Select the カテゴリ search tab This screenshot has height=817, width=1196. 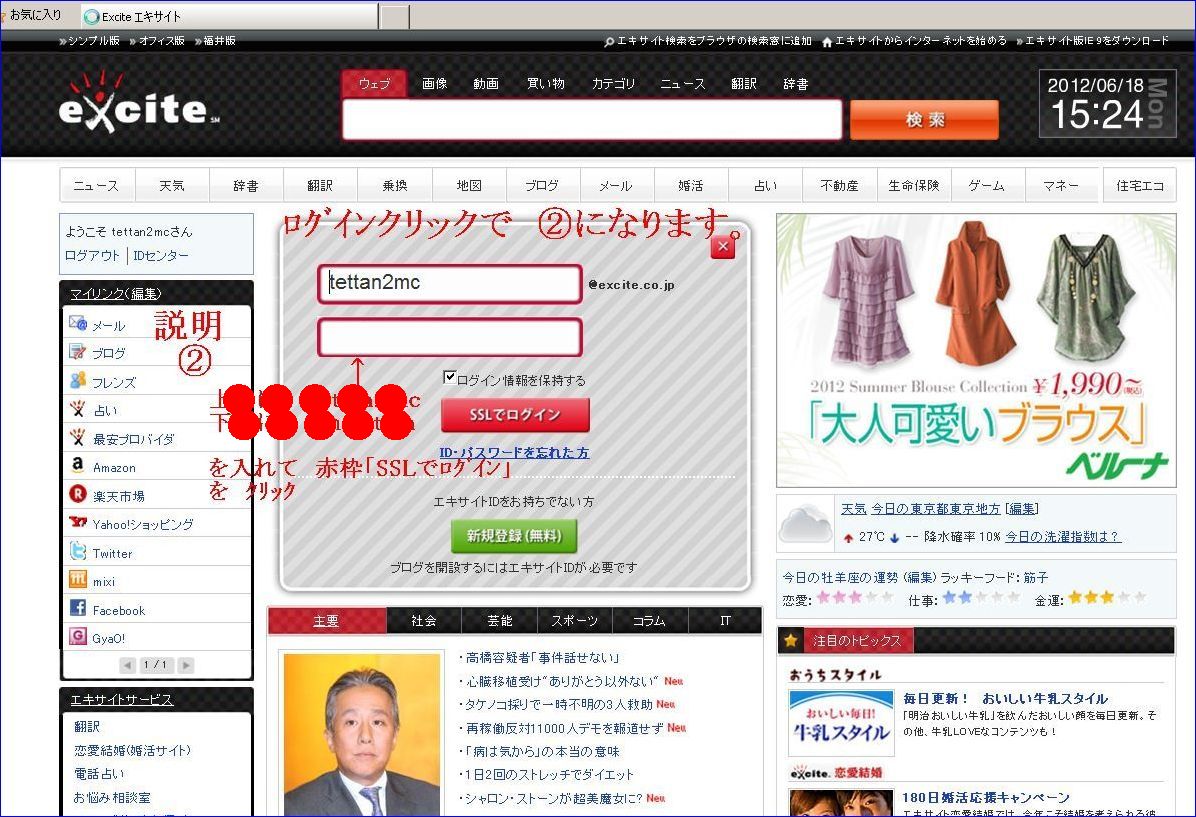pos(613,84)
